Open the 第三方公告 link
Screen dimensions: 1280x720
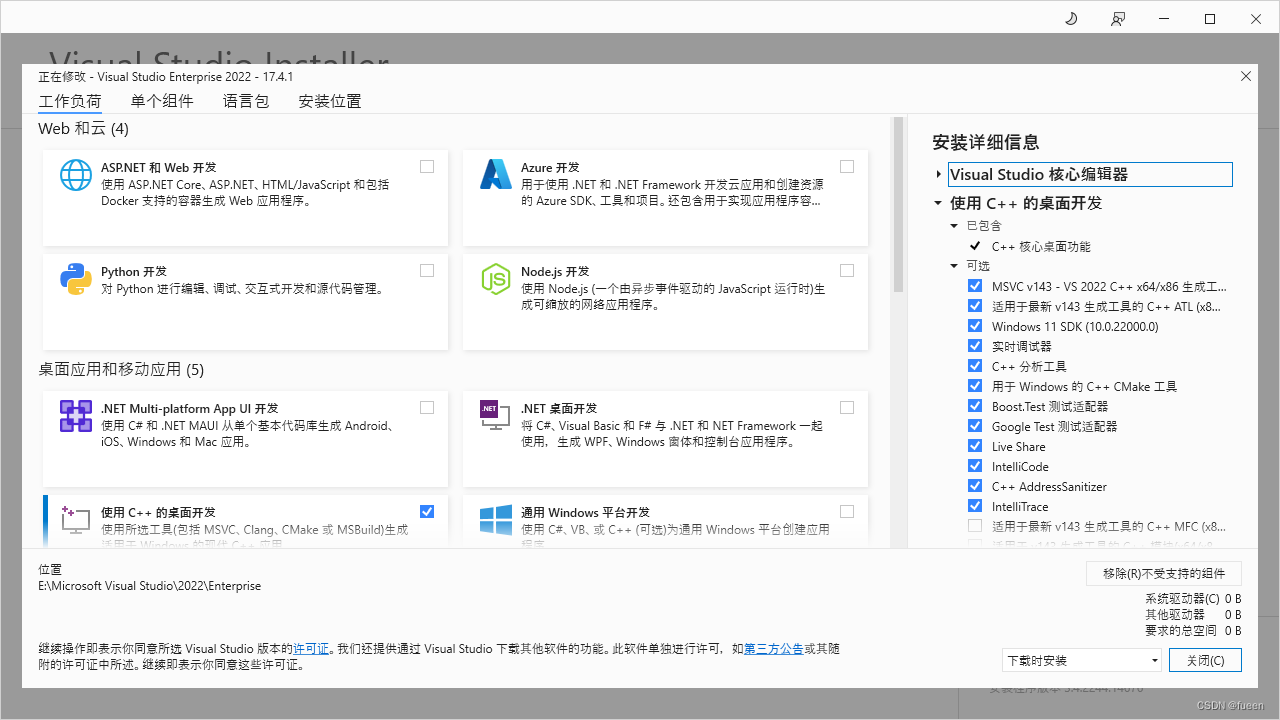(x=773, y=649)
